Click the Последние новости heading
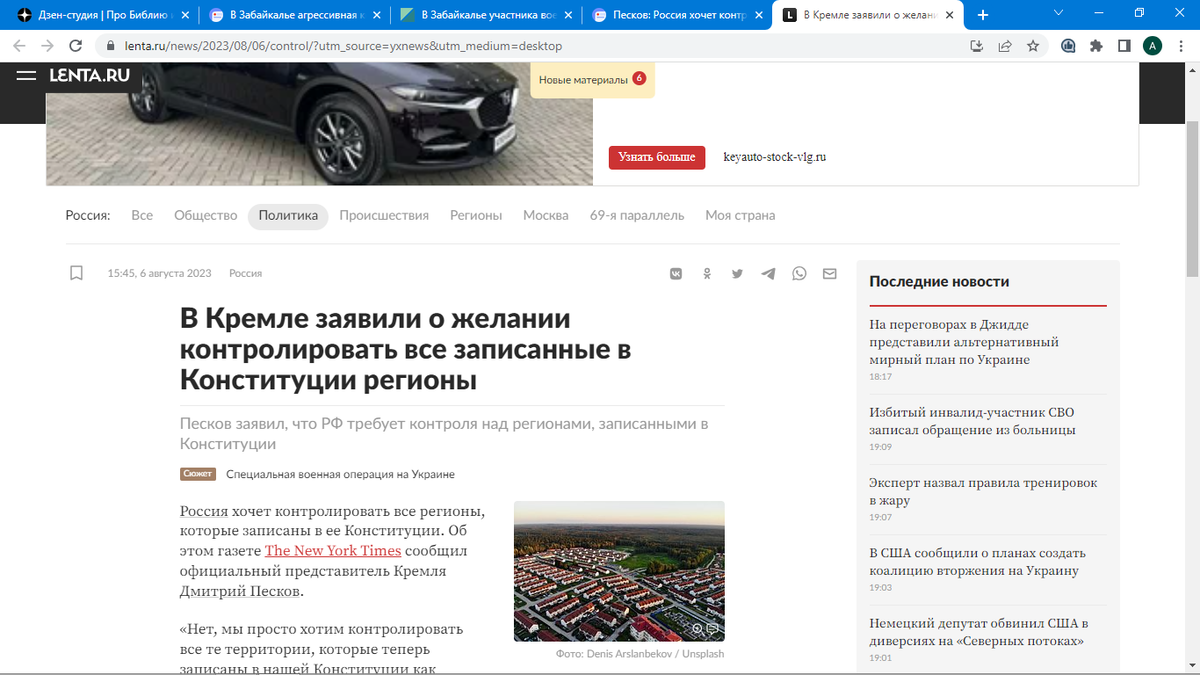 click(939, 282)
